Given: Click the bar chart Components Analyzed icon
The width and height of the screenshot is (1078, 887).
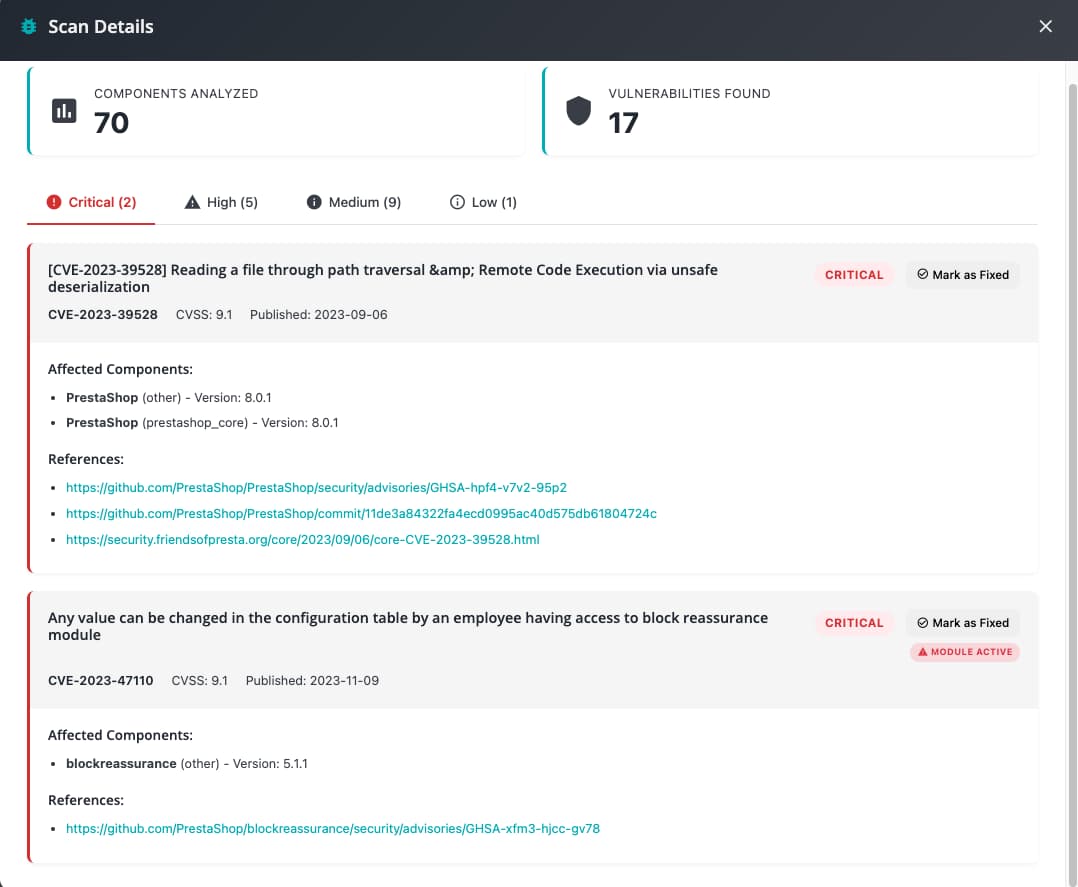Looking at the screenshot, I should (x=64, y=111).
